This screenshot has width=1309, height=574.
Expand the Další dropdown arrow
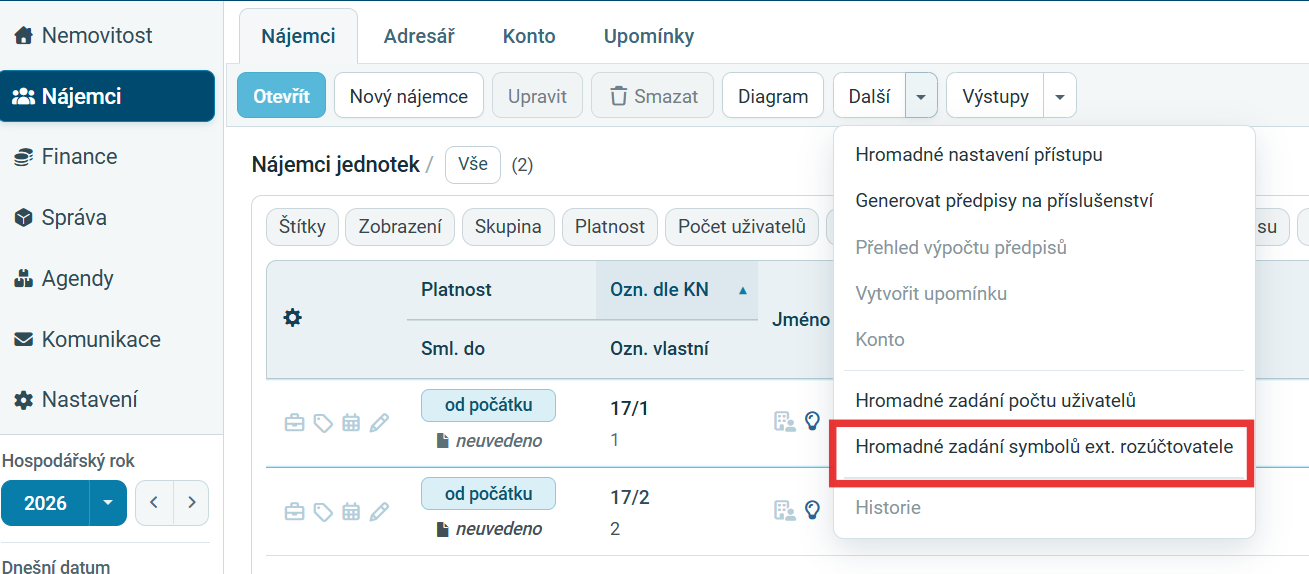point(921,96)
